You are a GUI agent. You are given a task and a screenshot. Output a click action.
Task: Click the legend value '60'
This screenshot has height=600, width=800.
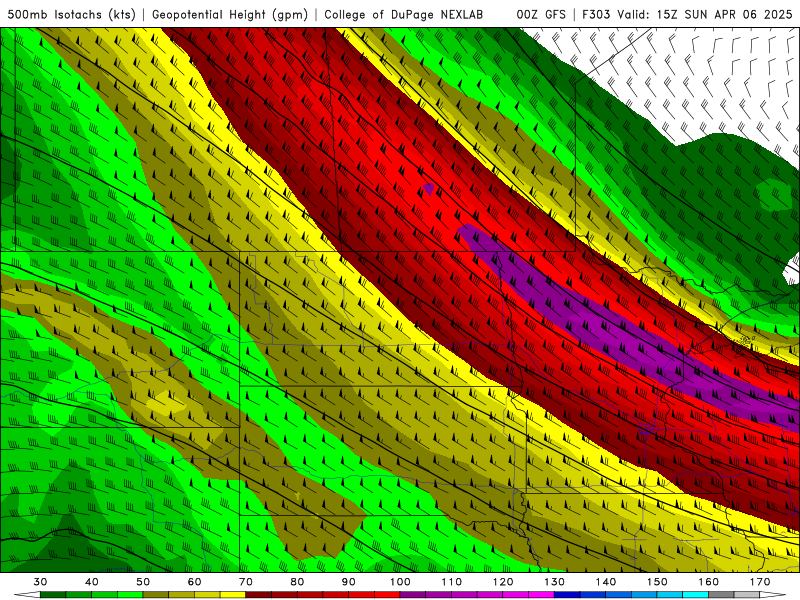click(194, 582)
